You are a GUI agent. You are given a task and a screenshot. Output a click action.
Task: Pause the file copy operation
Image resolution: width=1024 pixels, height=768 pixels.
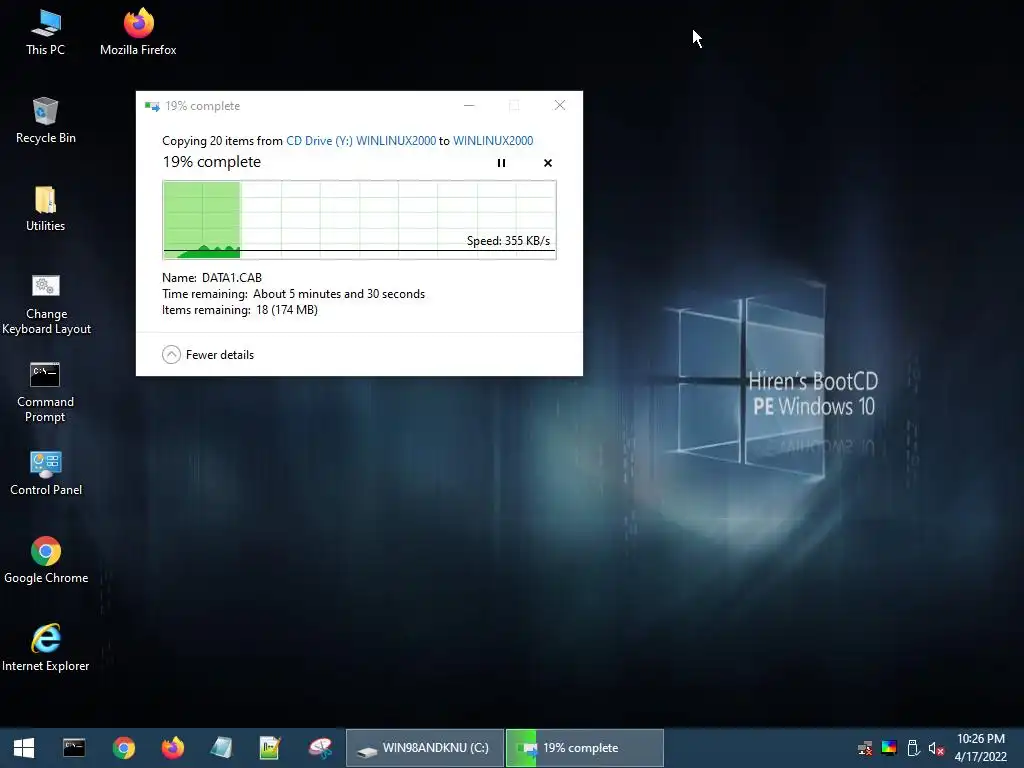pyautogui.click(x=501, y=163)
